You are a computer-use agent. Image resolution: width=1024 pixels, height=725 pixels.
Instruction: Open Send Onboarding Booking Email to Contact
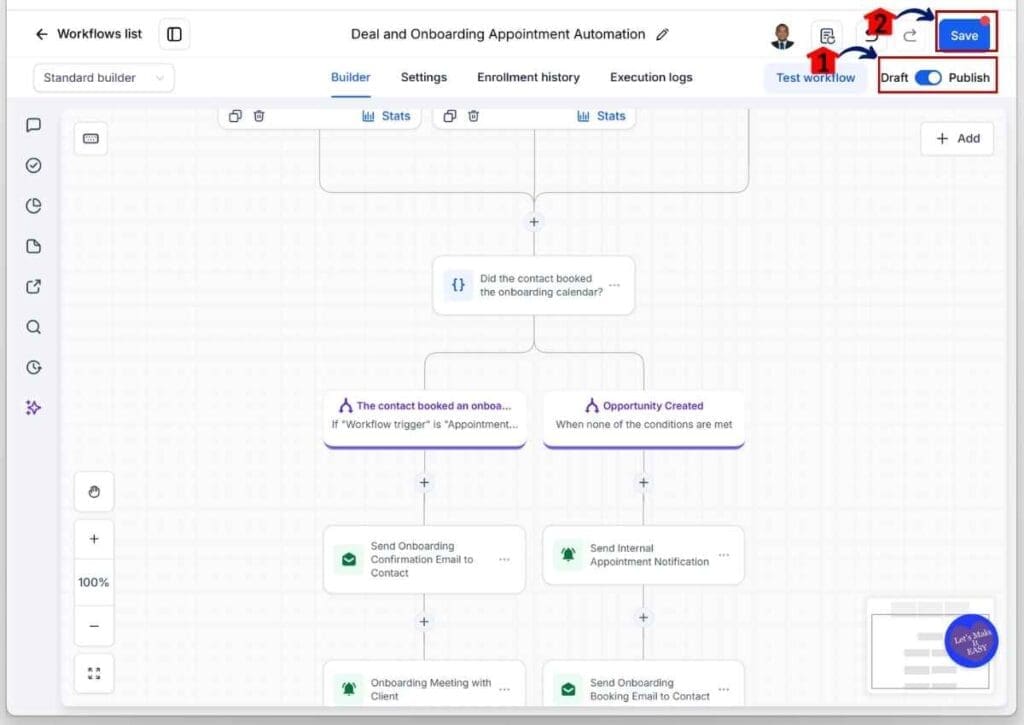click(643, 685)
